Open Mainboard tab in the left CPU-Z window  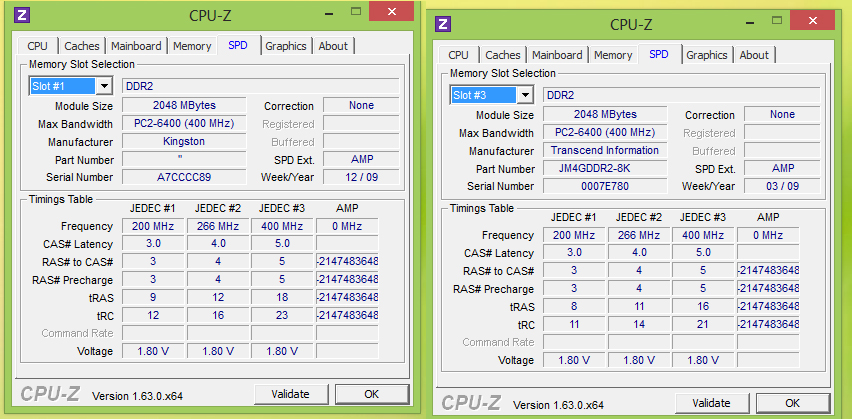136,46
